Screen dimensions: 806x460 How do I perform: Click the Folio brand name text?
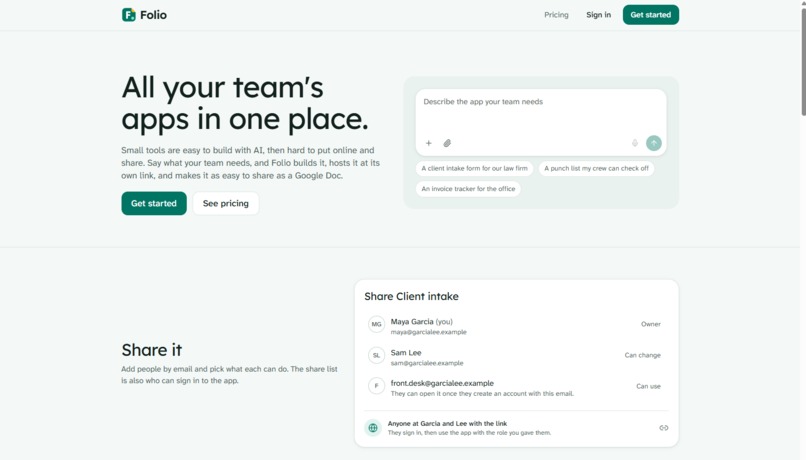point(153,15)
